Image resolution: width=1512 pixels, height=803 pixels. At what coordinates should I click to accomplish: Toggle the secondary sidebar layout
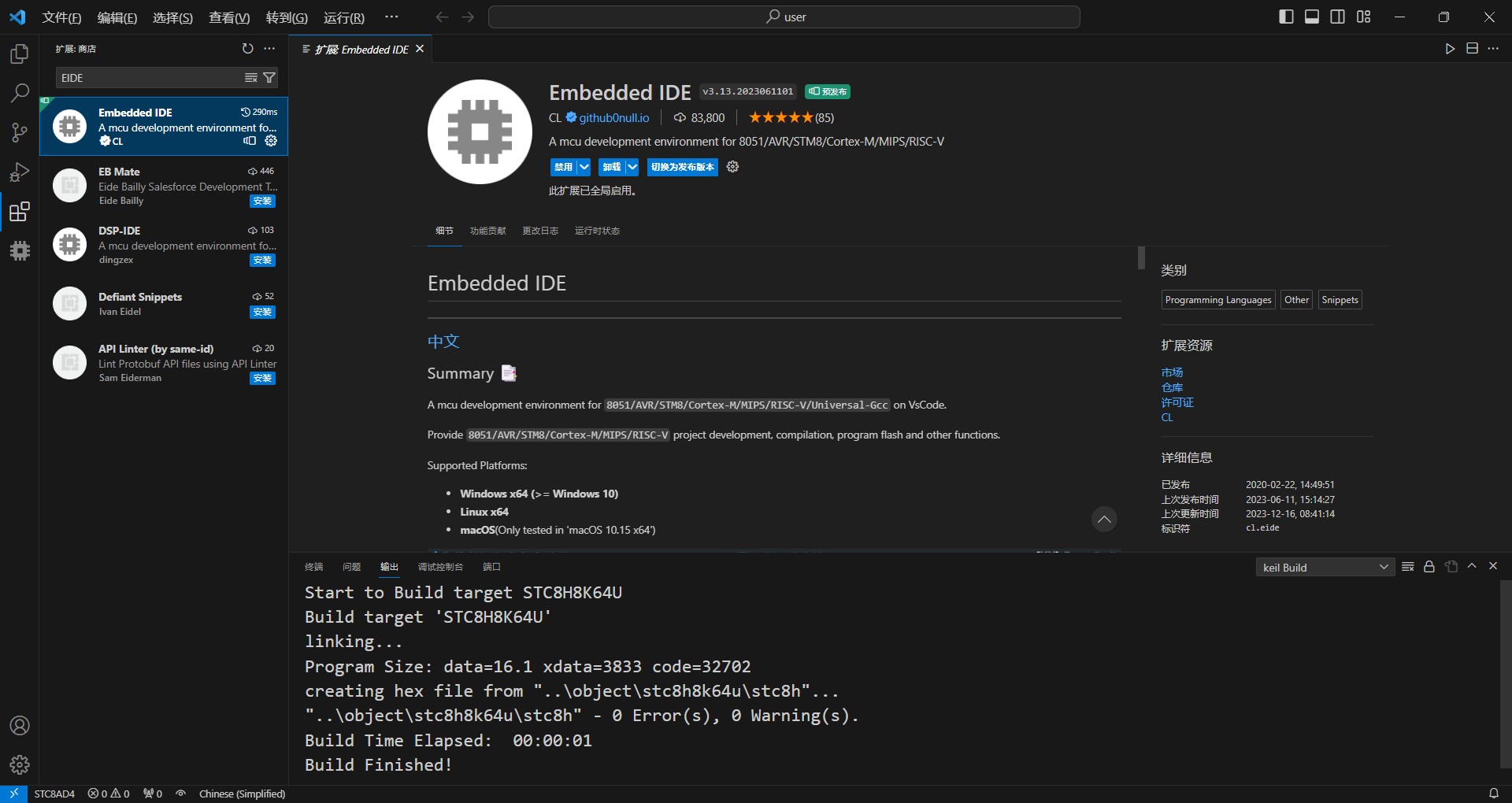point(1337,17)
